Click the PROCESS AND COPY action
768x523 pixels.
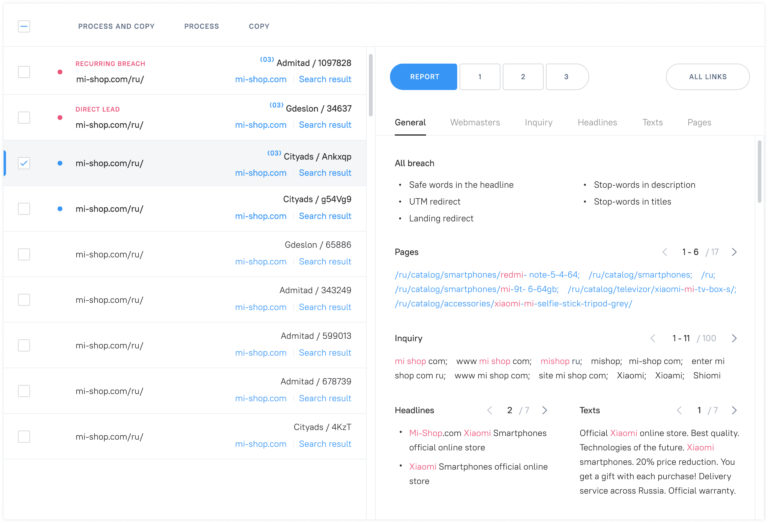point(116,26)
